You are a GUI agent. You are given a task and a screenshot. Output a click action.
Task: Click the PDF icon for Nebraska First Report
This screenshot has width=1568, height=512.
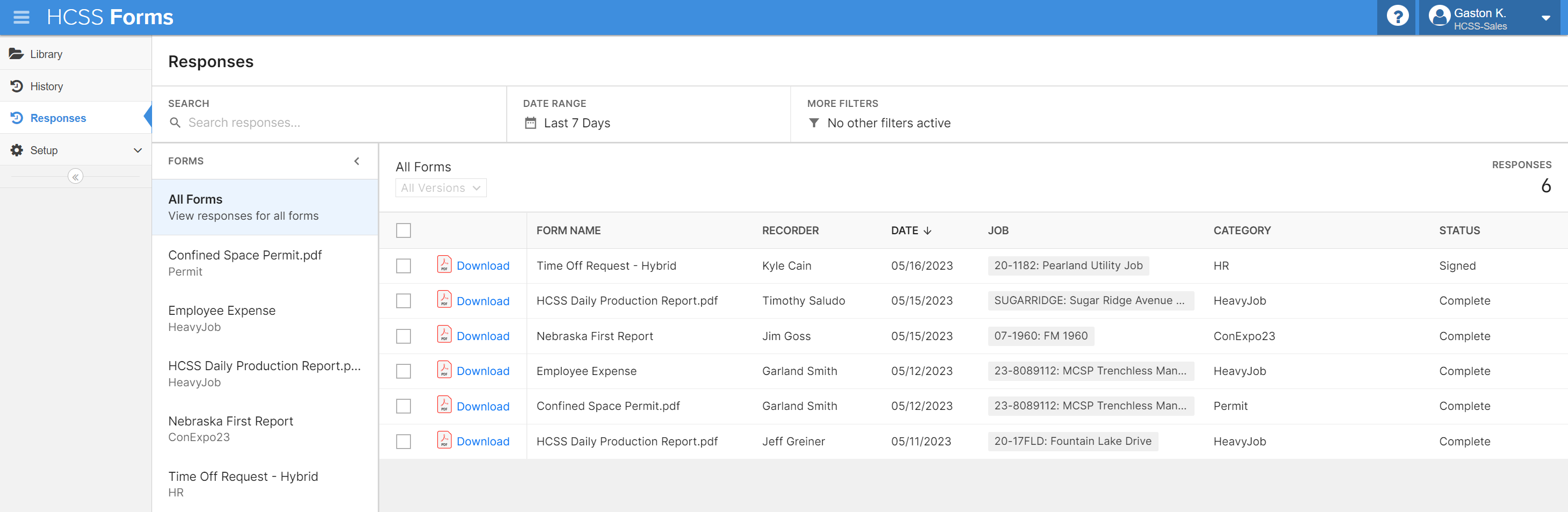[444, 335]
